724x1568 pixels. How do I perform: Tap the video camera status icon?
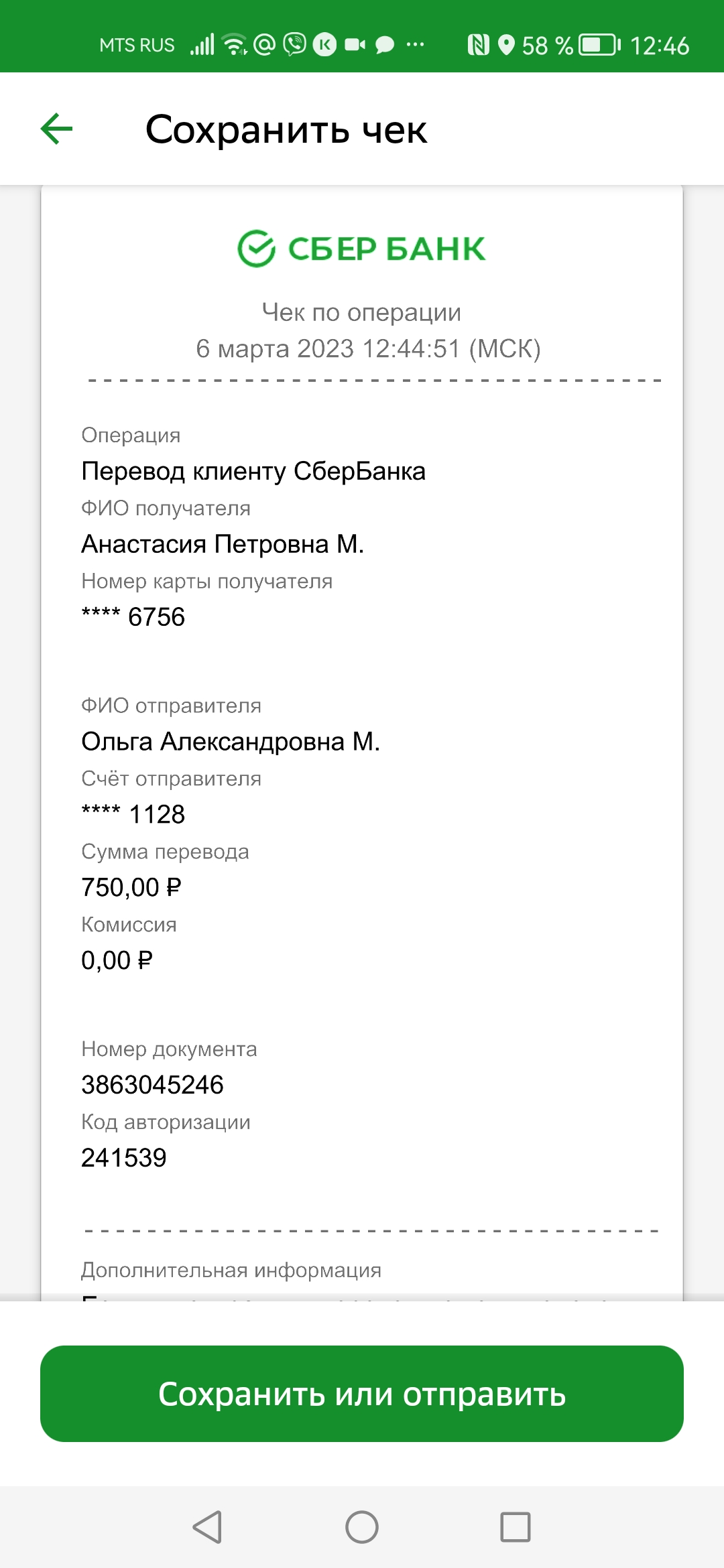click(x=355, y=45)
